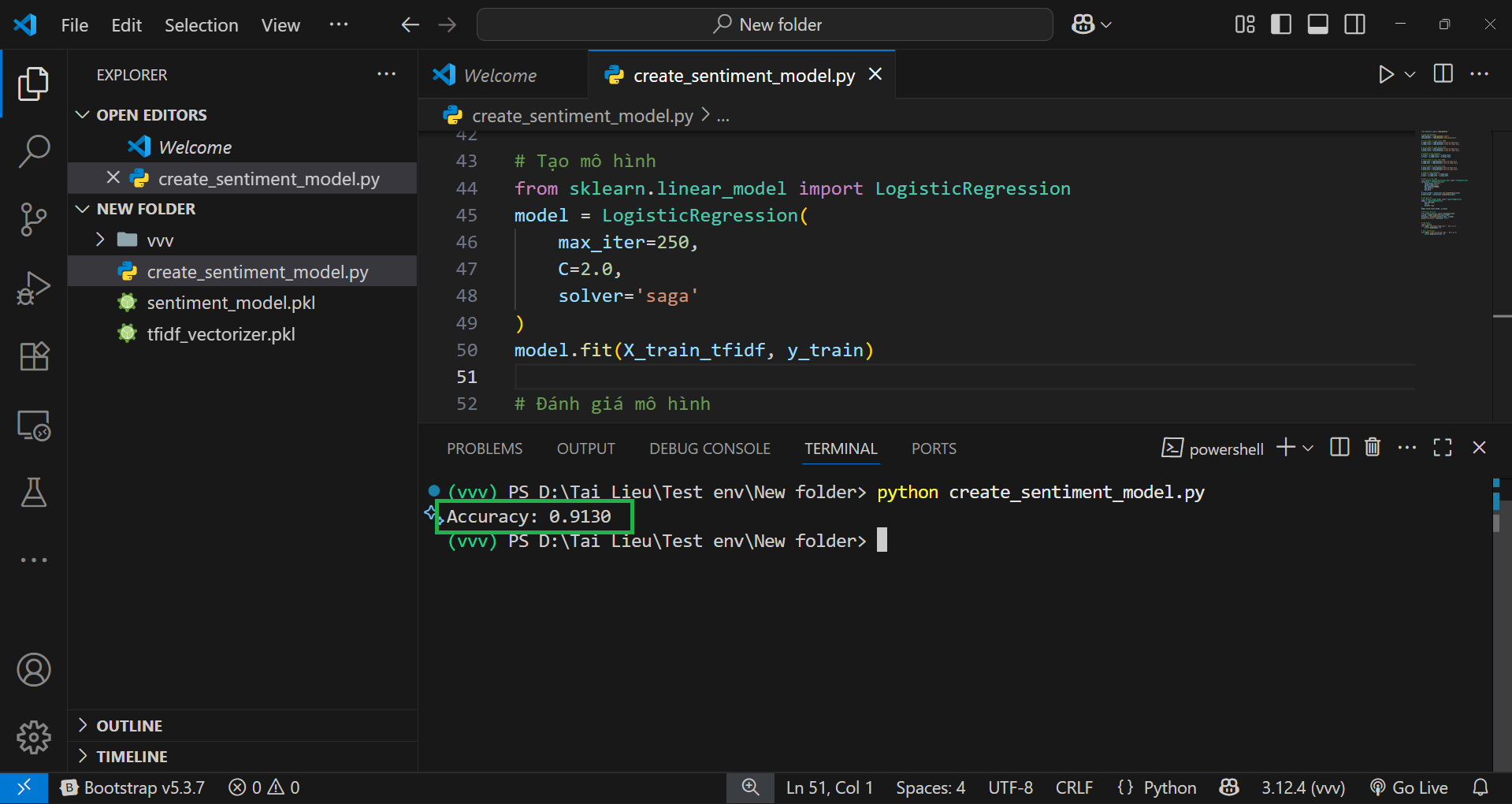Expand the OUTLINE section
The height and width of the screenshot is (804, 1512).
pyautogui.click(x=243, y=726)
